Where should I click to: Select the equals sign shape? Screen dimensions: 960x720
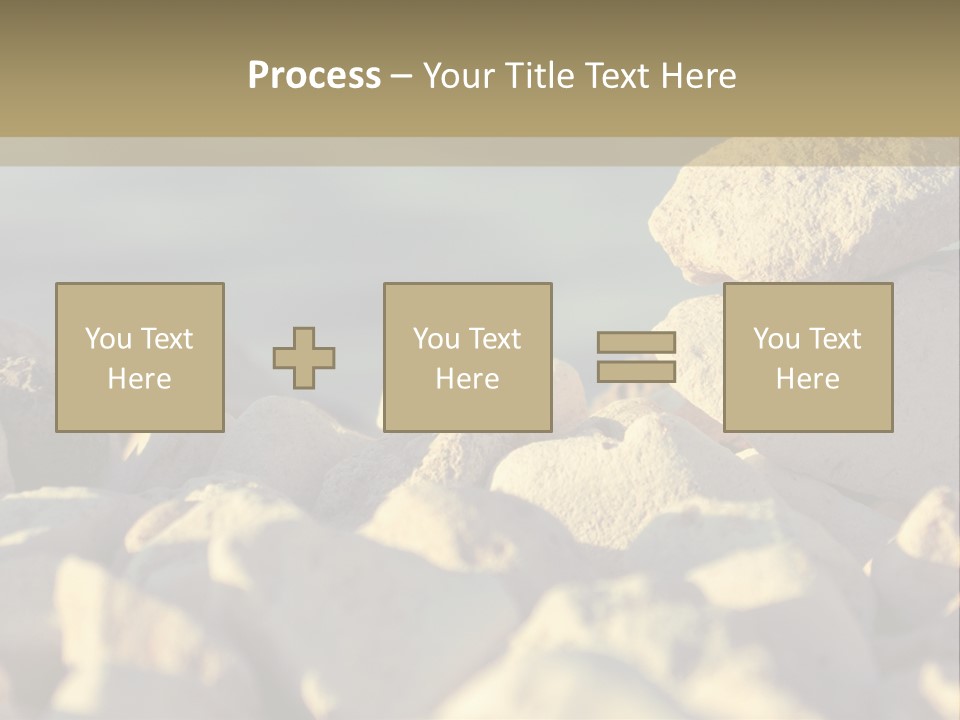click(x=636, y=357)
